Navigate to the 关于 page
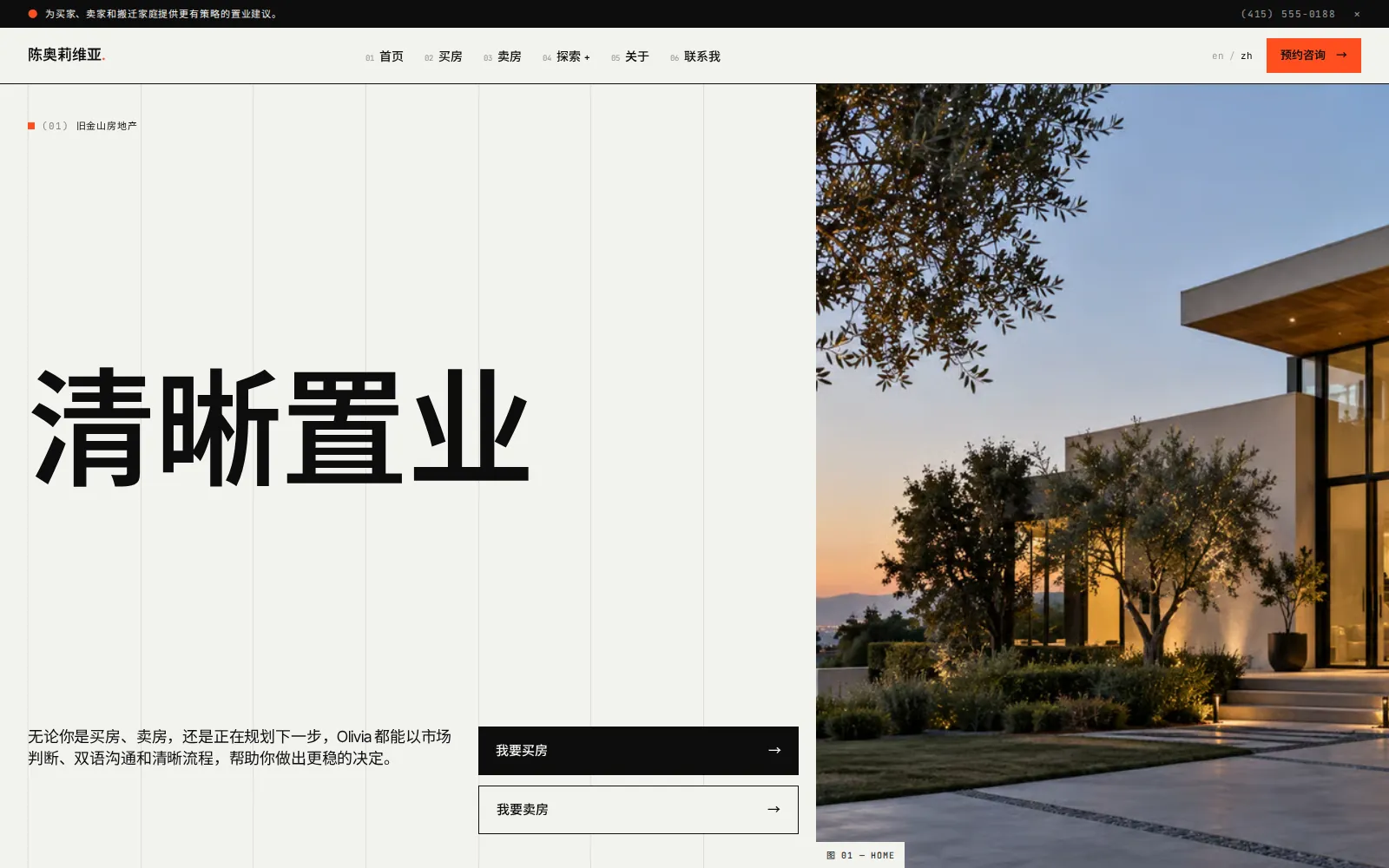 [630, 56]
